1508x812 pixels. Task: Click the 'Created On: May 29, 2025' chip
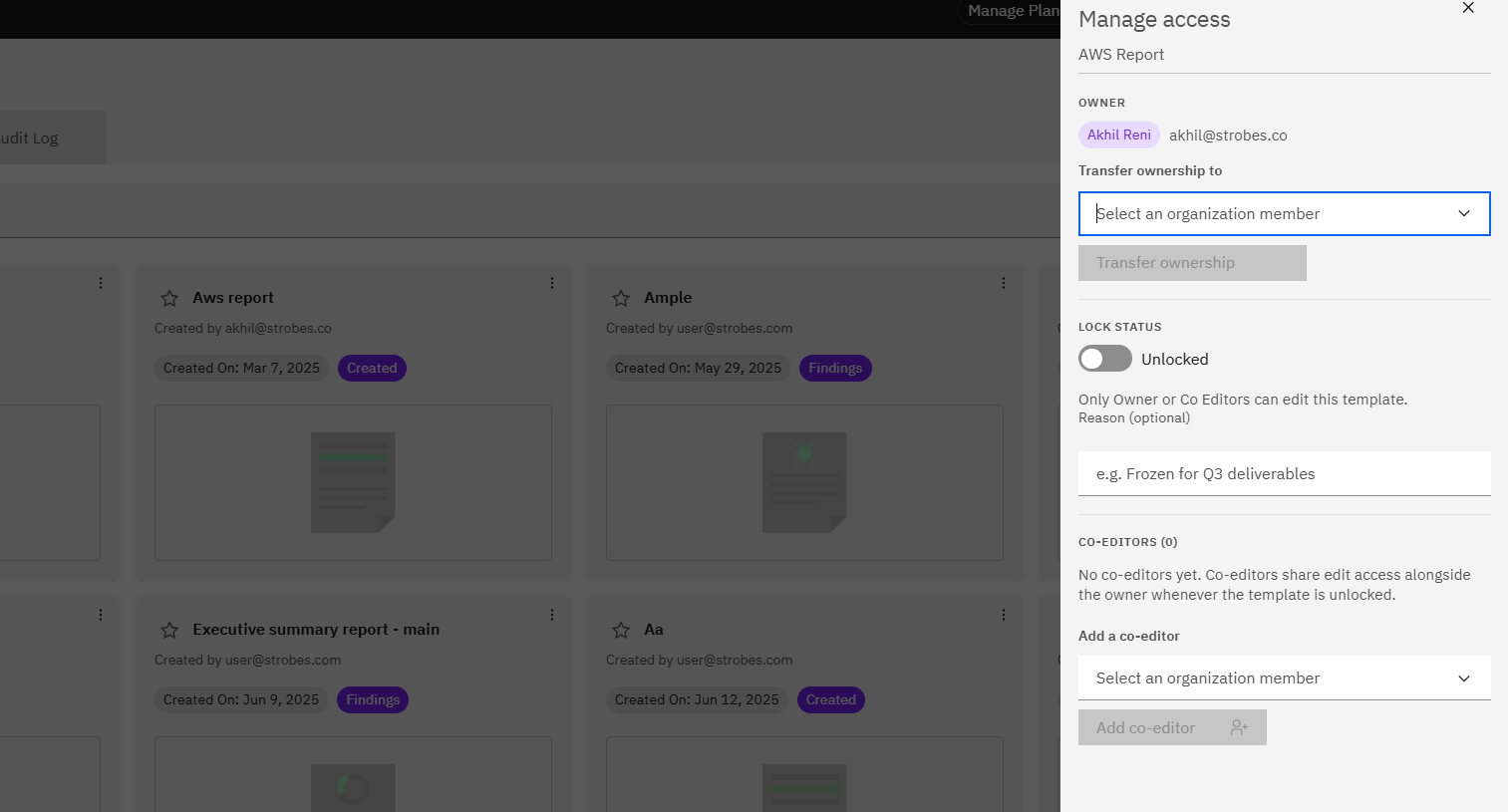point(698,368)
